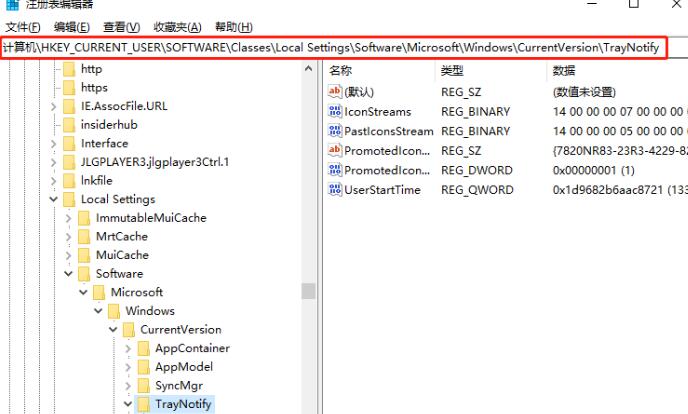Expand the IE.AssocFile.URL tree node
This screenshot has width=688, height=414.
tap(53, 107)
